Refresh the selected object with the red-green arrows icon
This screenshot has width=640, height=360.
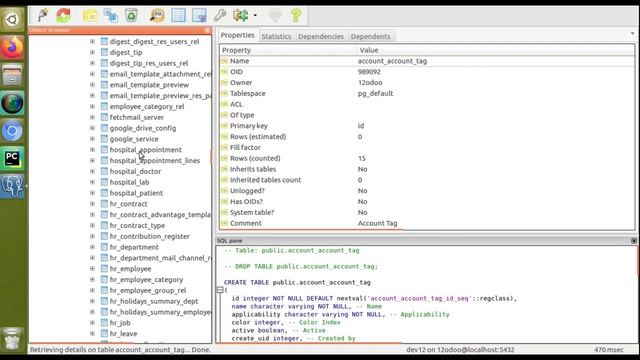click(x=63, y=16)
